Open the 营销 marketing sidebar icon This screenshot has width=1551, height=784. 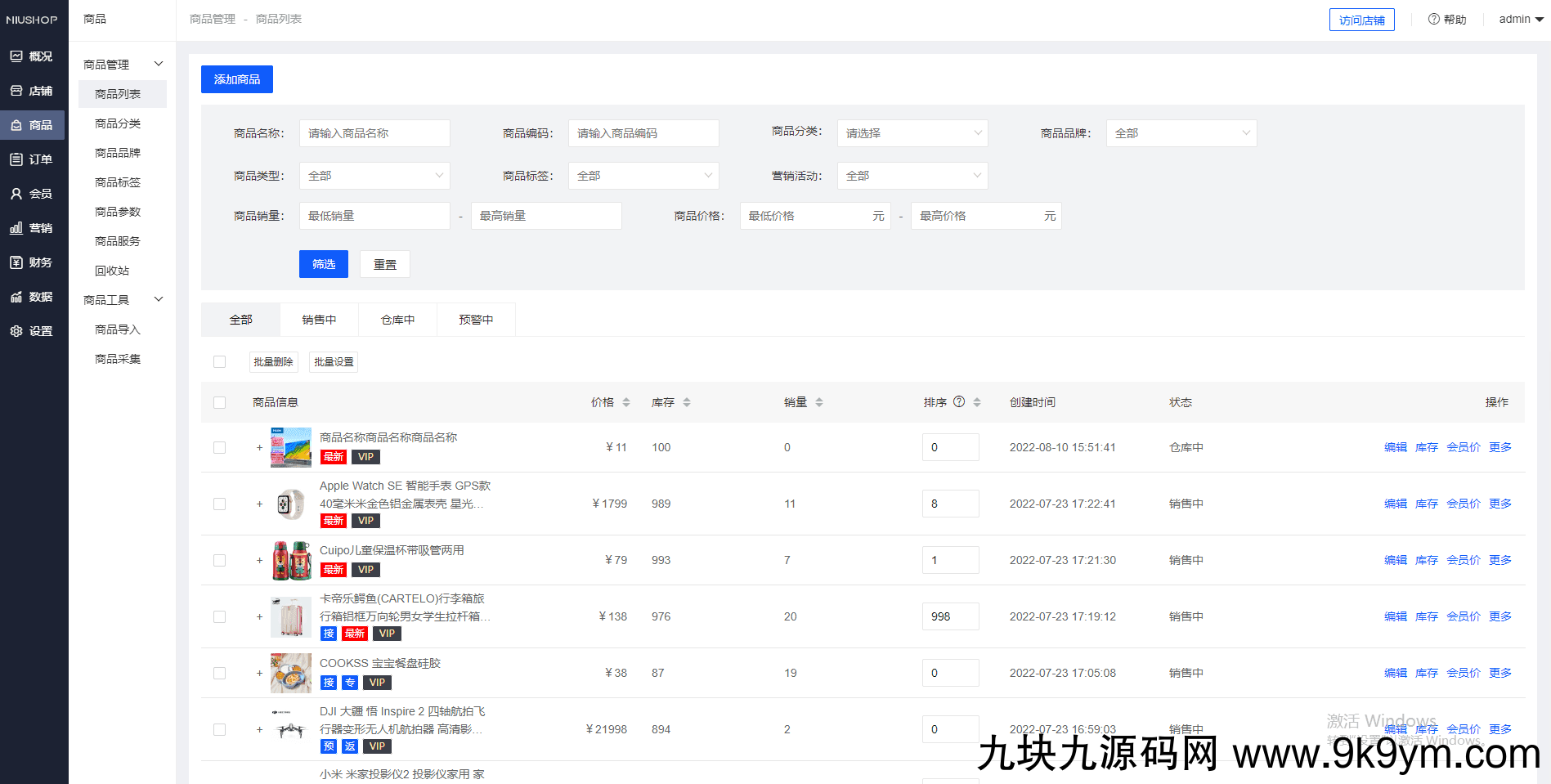tap(16, 228)
